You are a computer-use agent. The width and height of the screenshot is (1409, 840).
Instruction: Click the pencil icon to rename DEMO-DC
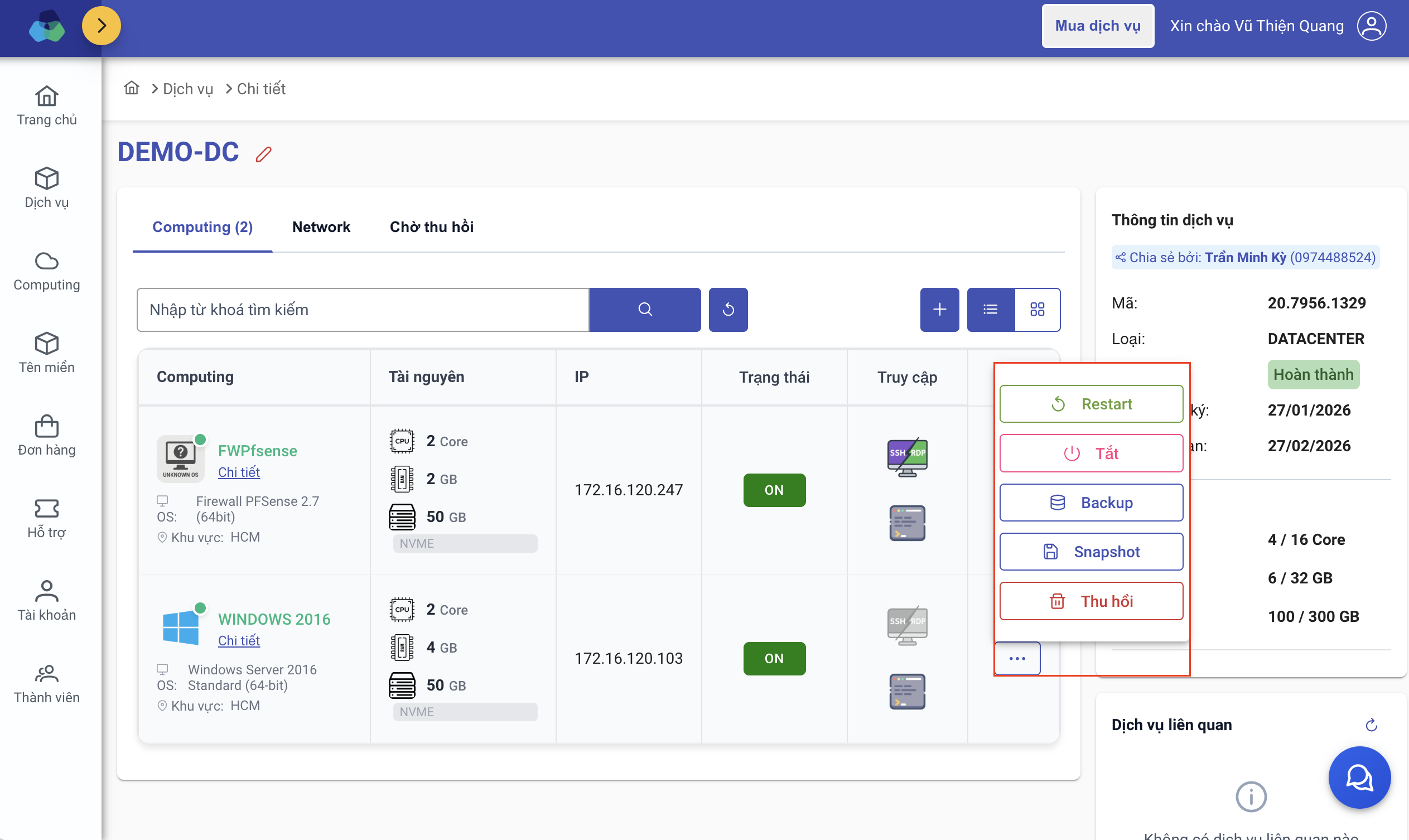263,154
